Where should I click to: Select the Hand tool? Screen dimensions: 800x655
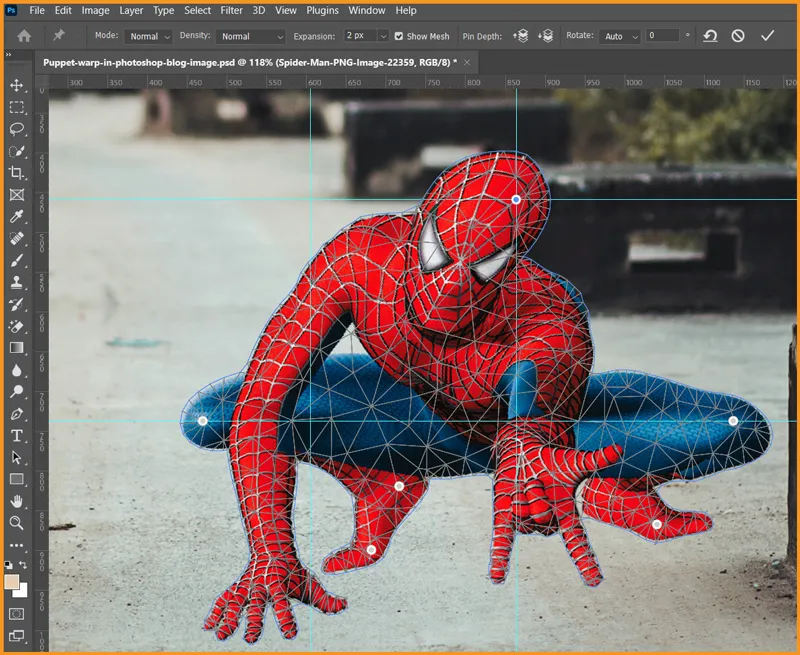(x=17, y=501)
